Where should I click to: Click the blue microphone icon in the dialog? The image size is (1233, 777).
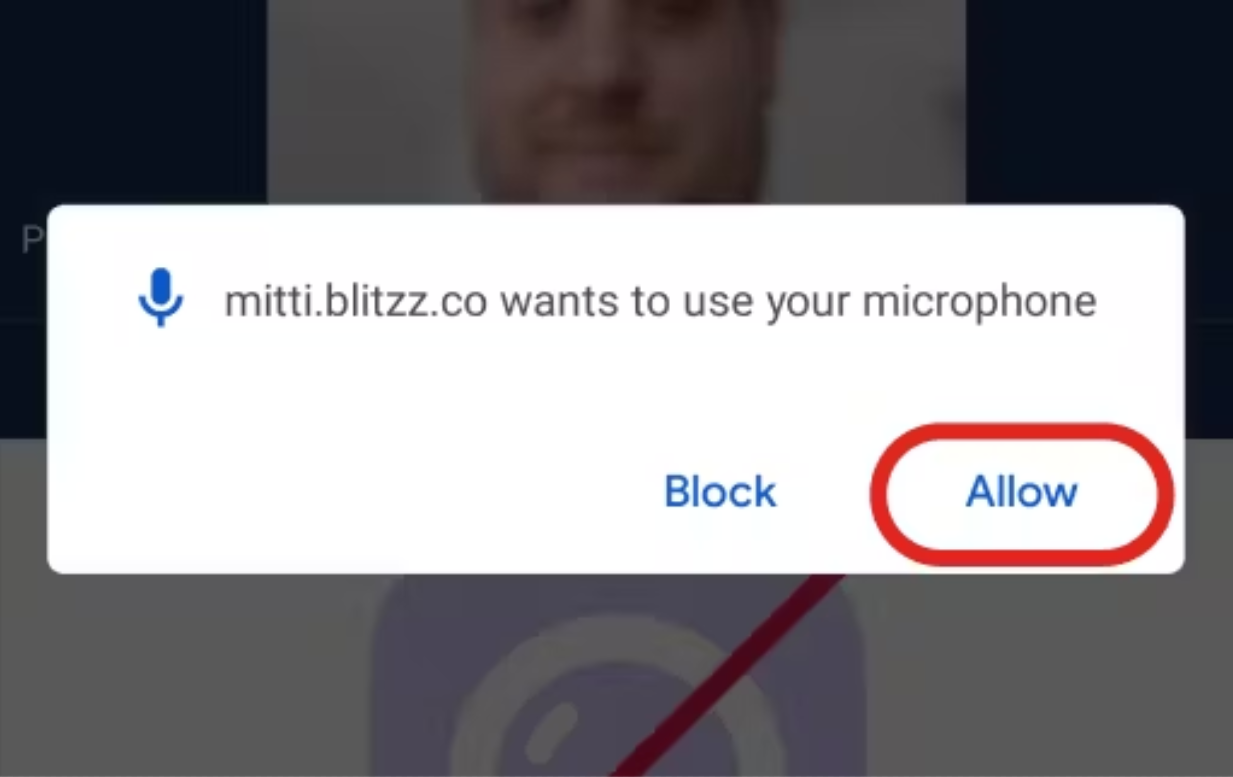[x=160, y=298]
